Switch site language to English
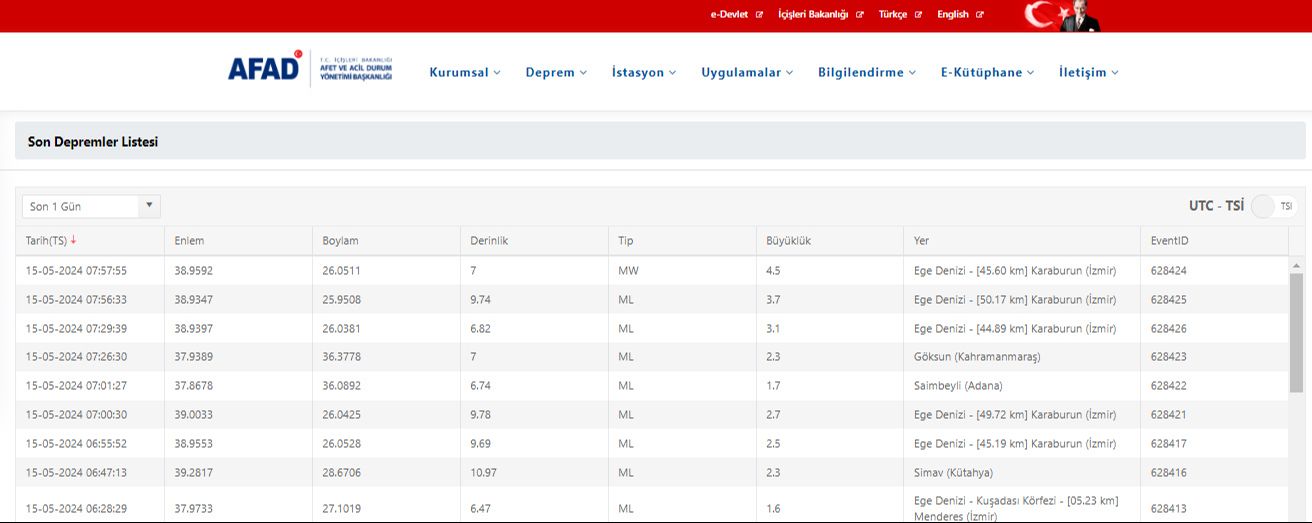This screenshot has width=1312, height=523. (952, 15)
